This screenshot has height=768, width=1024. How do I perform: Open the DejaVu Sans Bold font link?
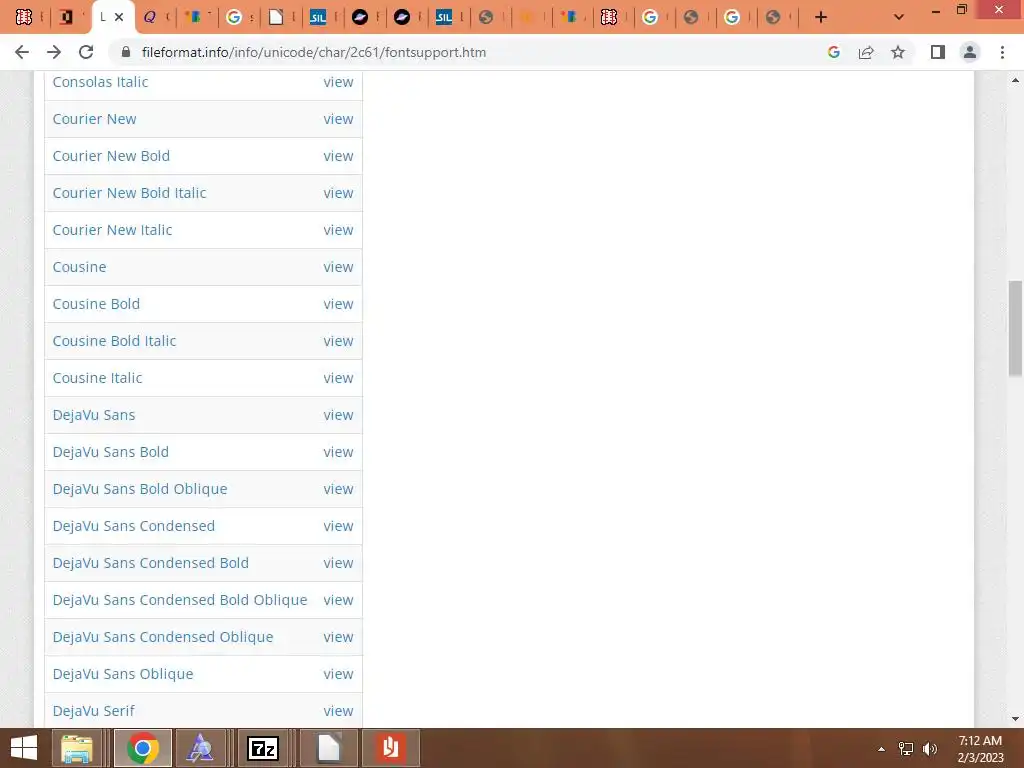[111, 452]
